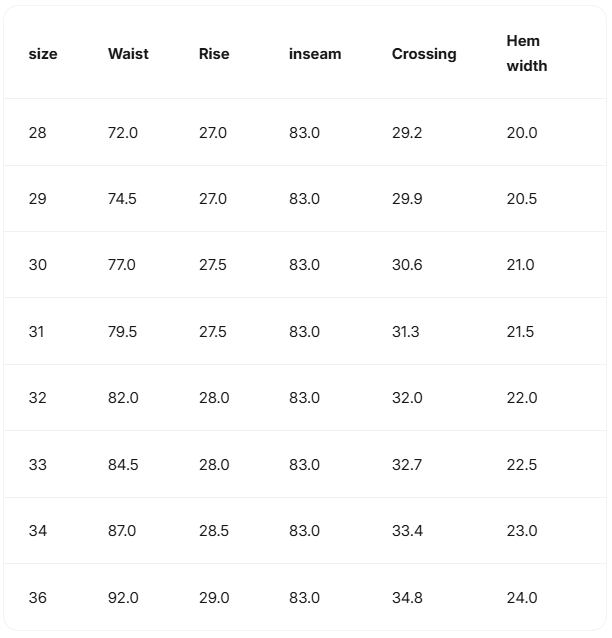Viewport: 612px width, 638px height.
Task: Click crossing value 32.0 in size 32 row
Action: tap(407, 398)
